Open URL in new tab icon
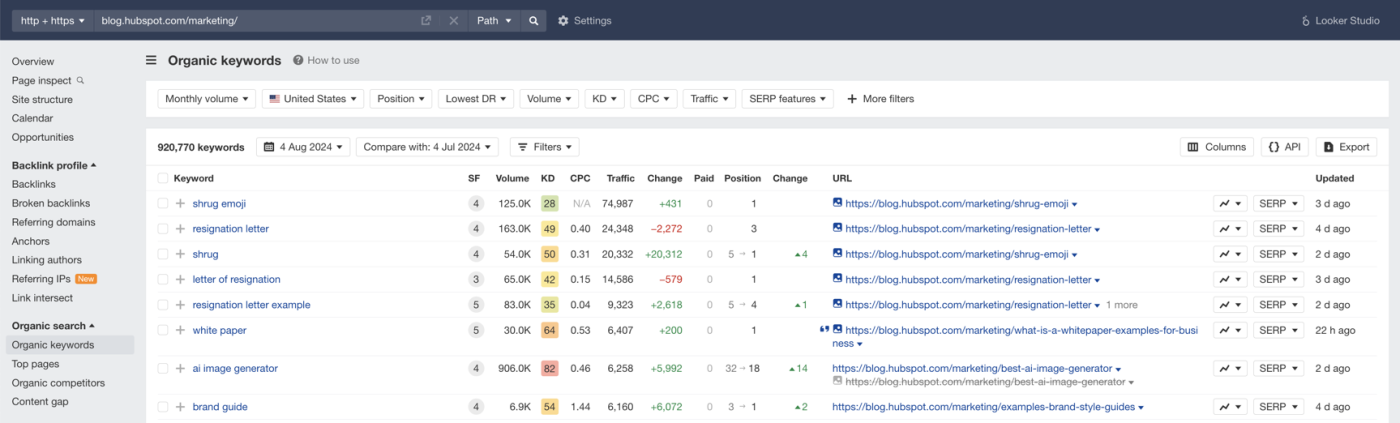 click(x=426, y=20)
